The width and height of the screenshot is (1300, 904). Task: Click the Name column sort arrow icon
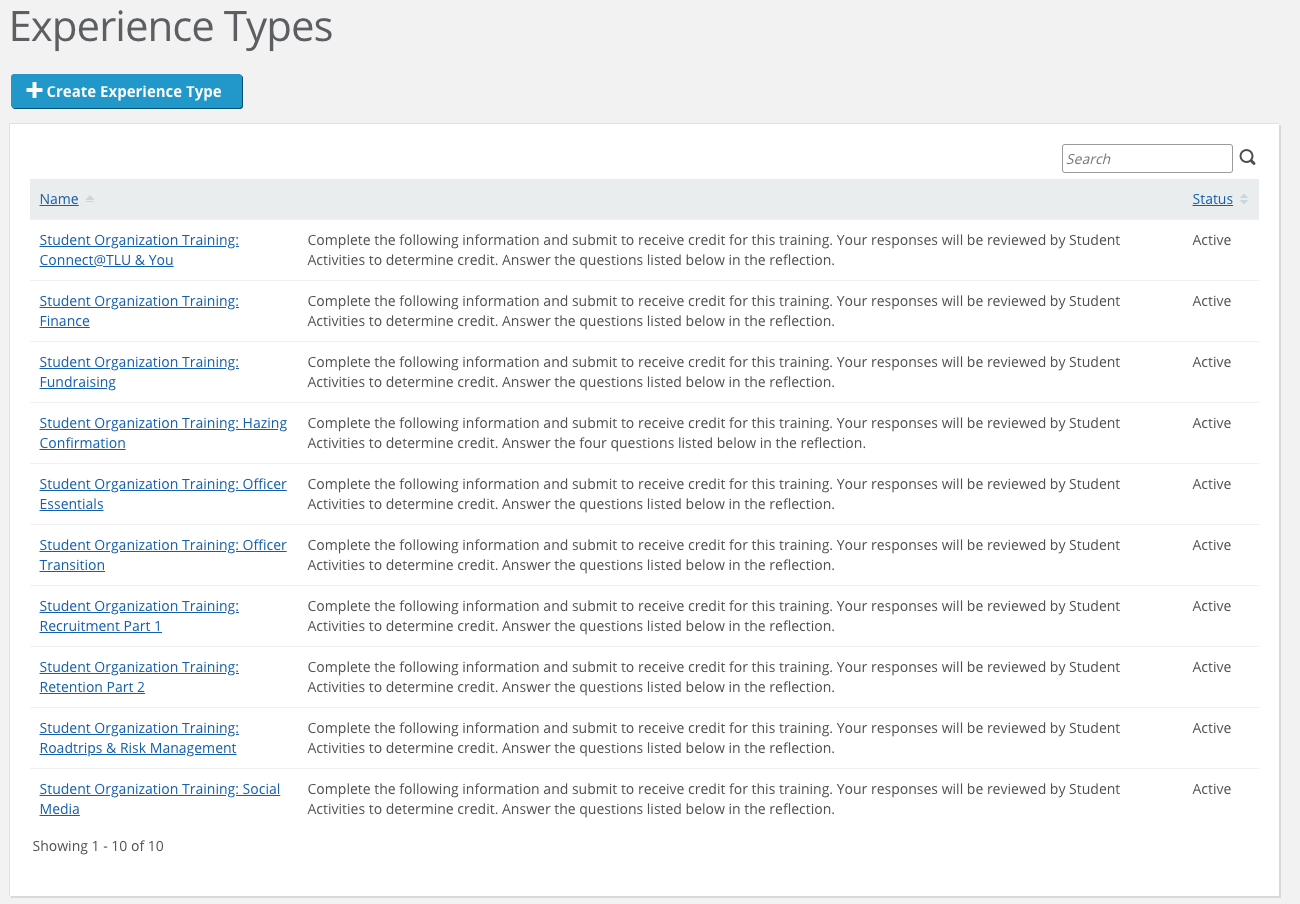click(90, 199)
